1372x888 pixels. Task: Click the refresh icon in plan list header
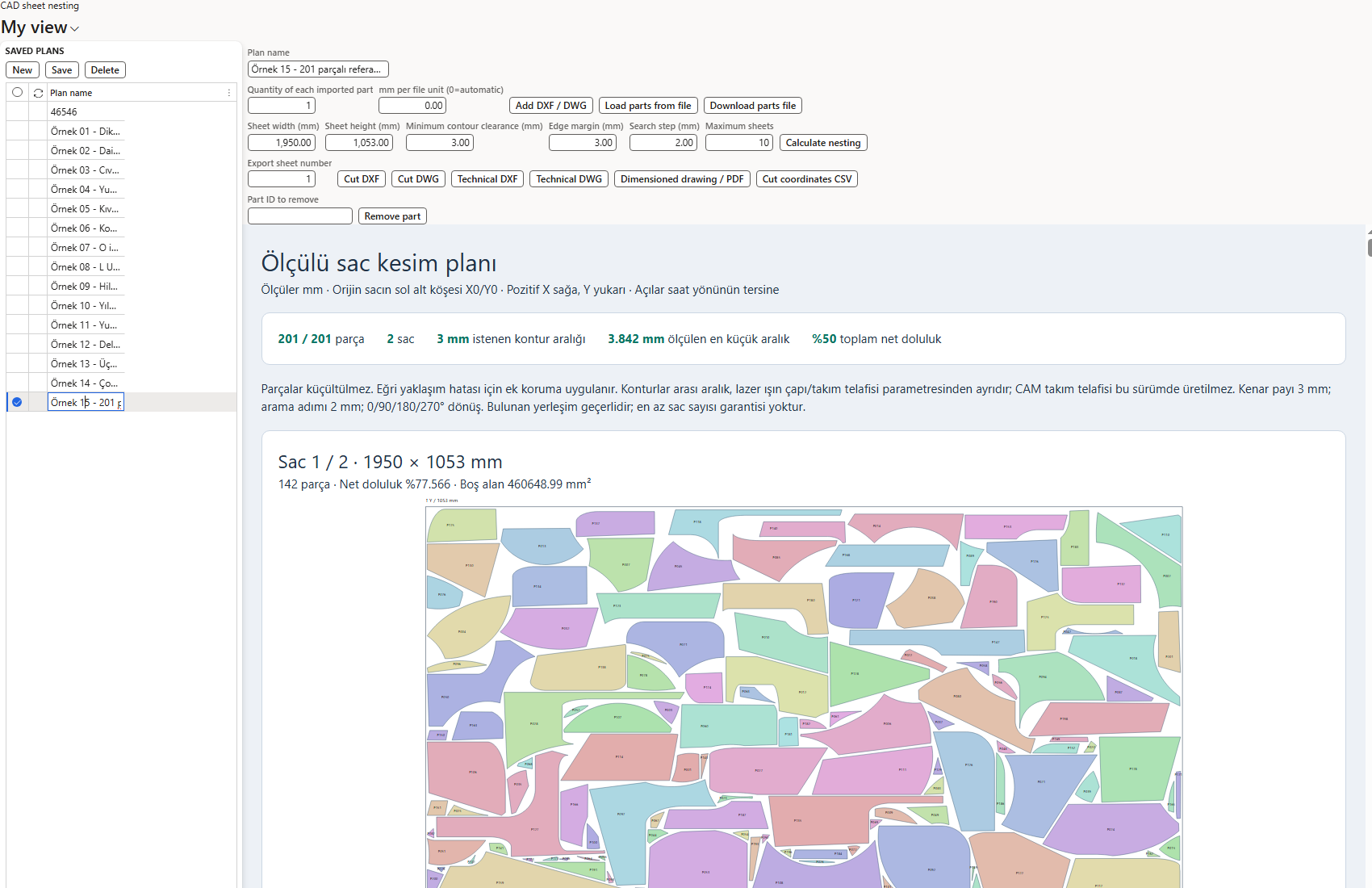[38, 93]
